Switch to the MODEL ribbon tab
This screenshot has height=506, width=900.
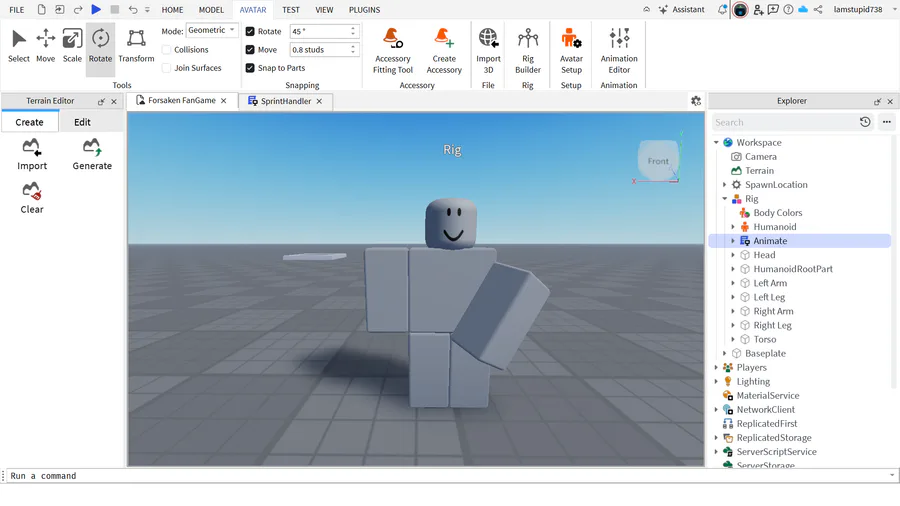coord(211,10)
